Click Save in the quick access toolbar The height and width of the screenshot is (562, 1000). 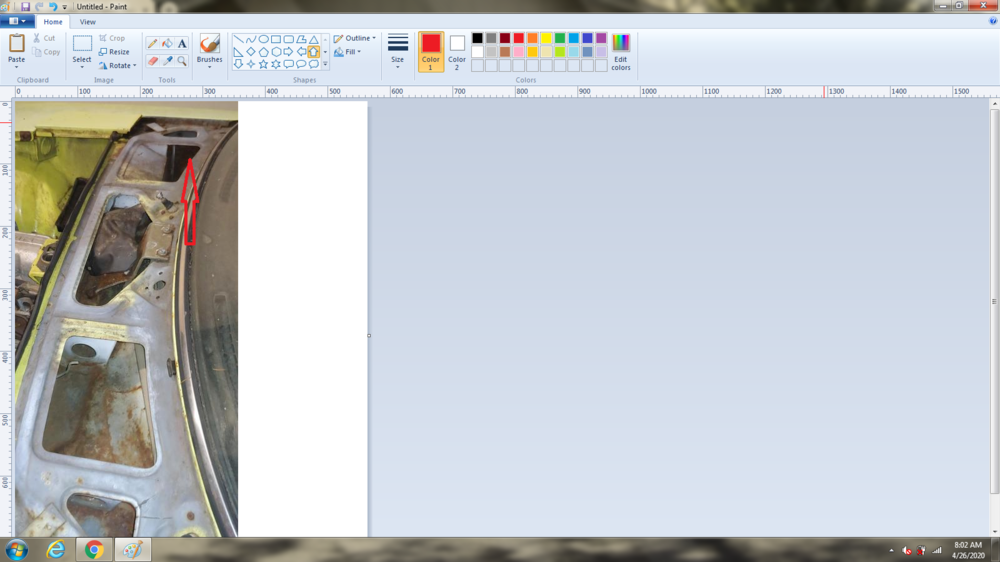click(x=26, y=6)
